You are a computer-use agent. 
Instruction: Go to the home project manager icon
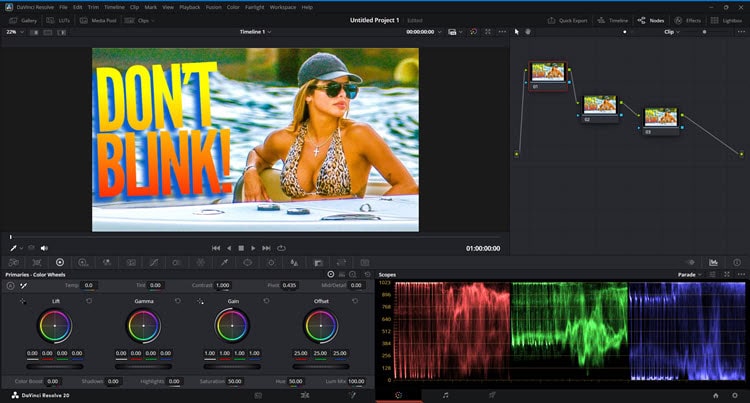click(x=716, y=395)
